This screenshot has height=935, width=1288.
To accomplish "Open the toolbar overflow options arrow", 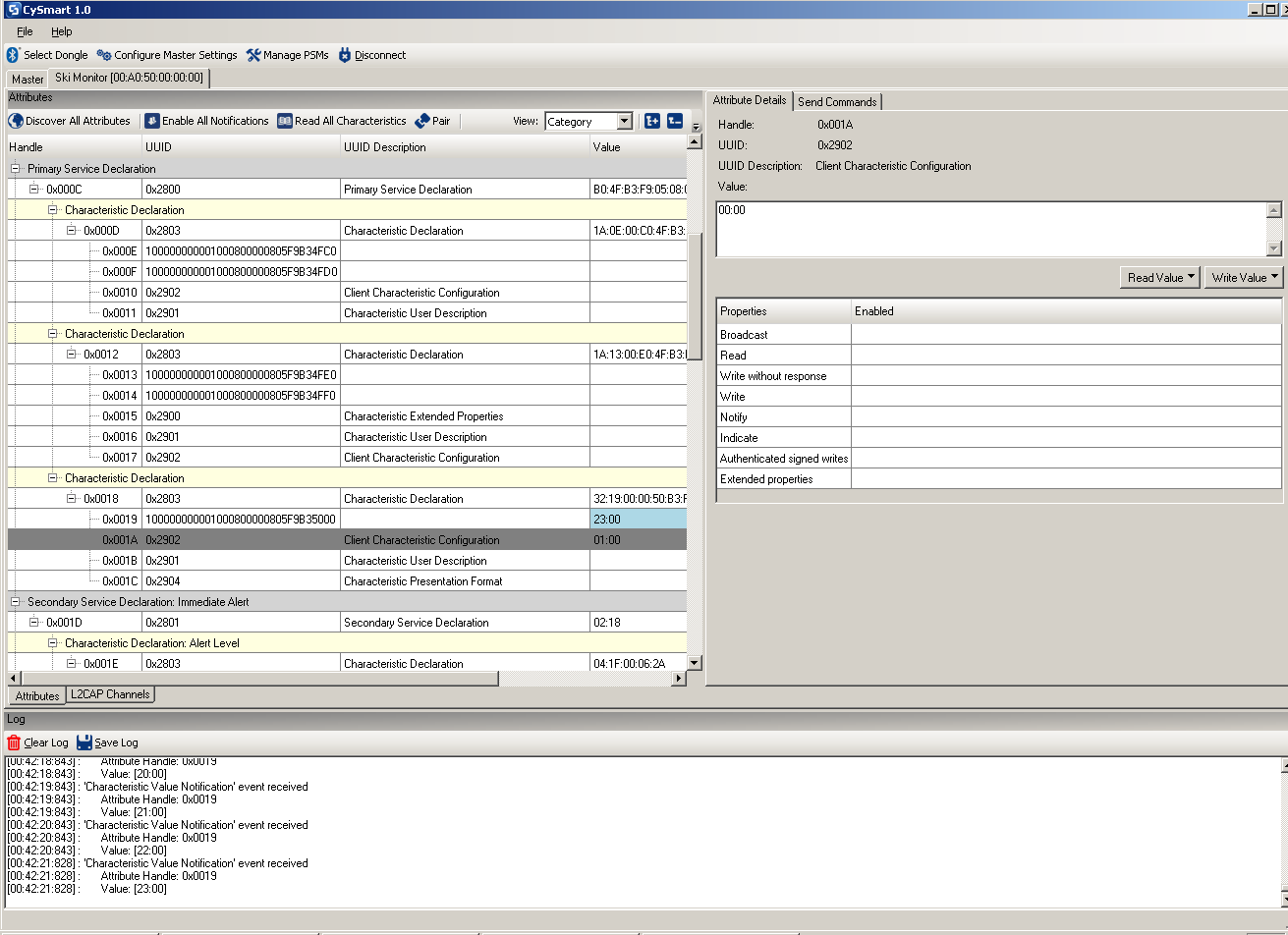I will (x=697, y=127).
